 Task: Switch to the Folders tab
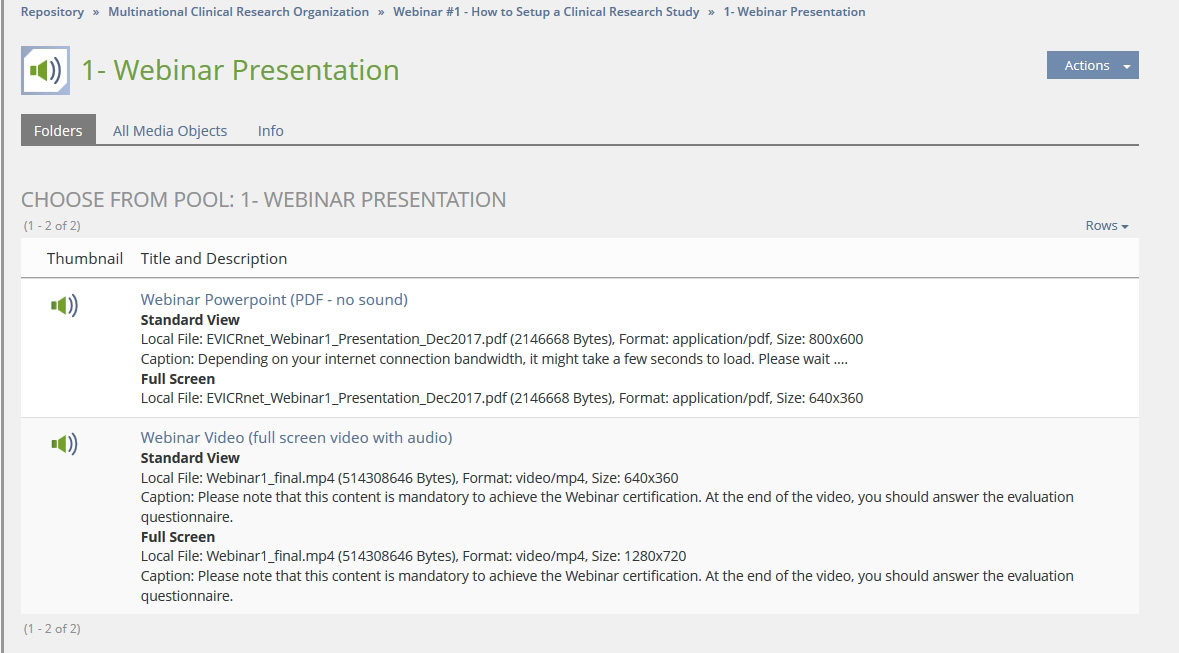pos(58,130)
